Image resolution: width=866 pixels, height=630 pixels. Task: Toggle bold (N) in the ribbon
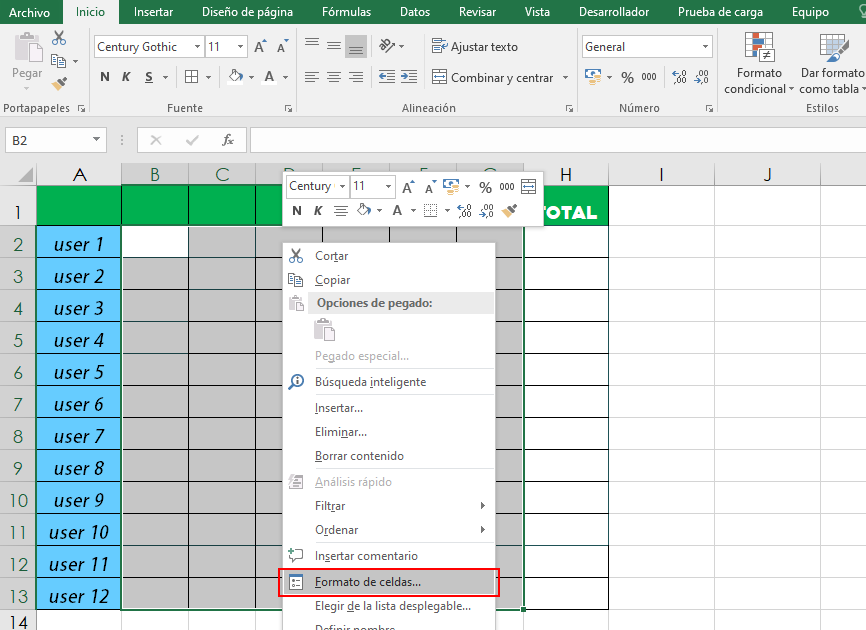click(x=105, y=77)
